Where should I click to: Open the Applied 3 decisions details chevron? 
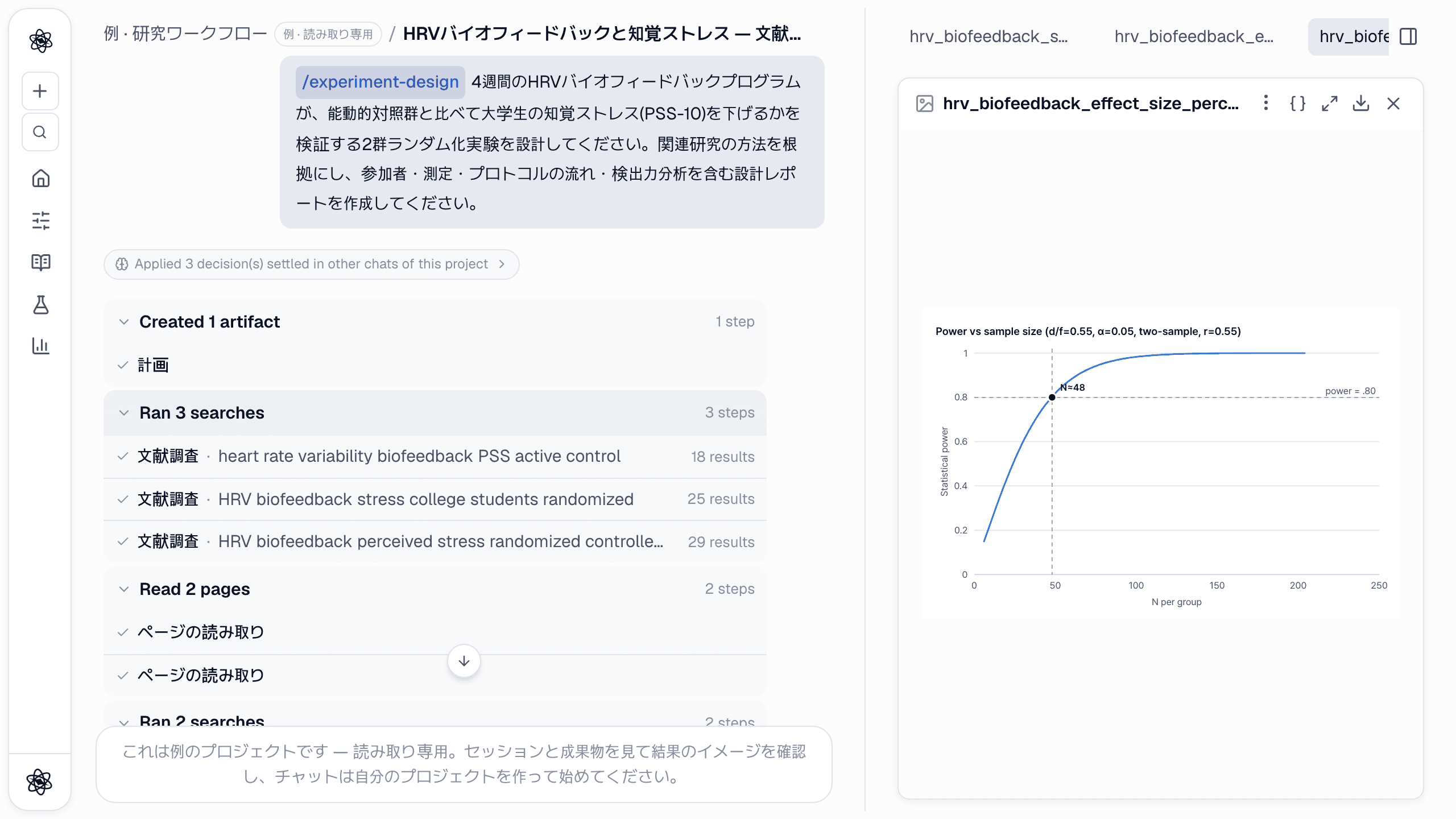(x=502, y=264)
